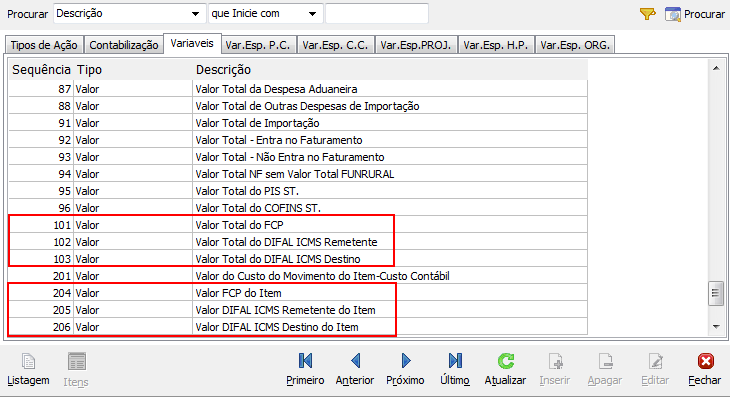730x397 pixels.
Task: Jump to Último record
Action: tap(455, 369)
